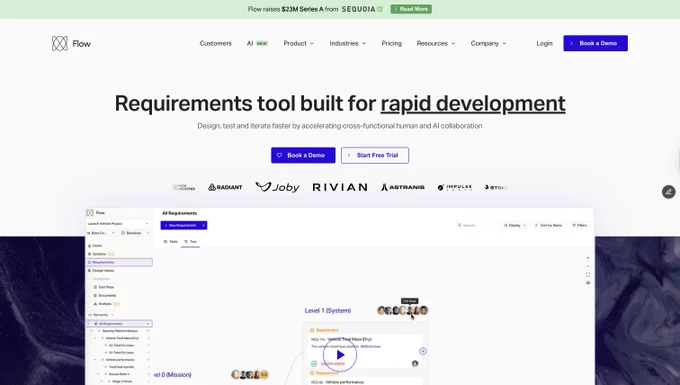Click the Rivian customer logo

(x=340, y=187)
